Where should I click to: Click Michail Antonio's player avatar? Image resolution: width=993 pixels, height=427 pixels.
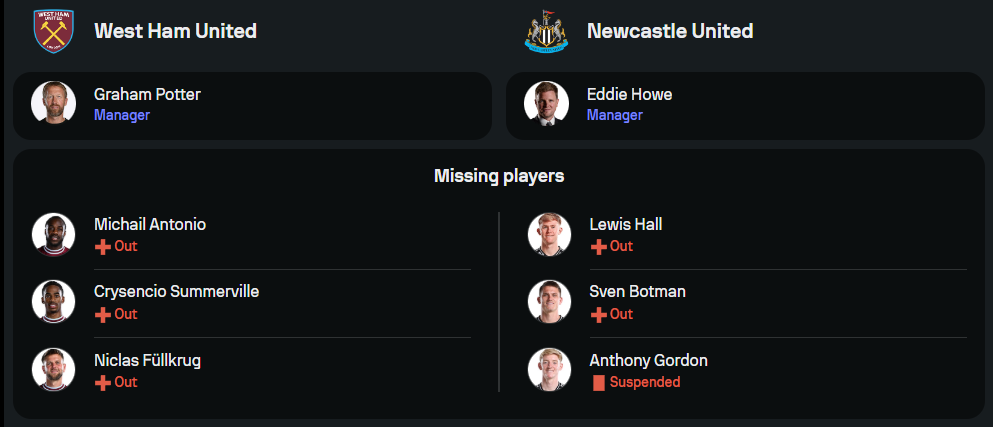tap(53, 234)
